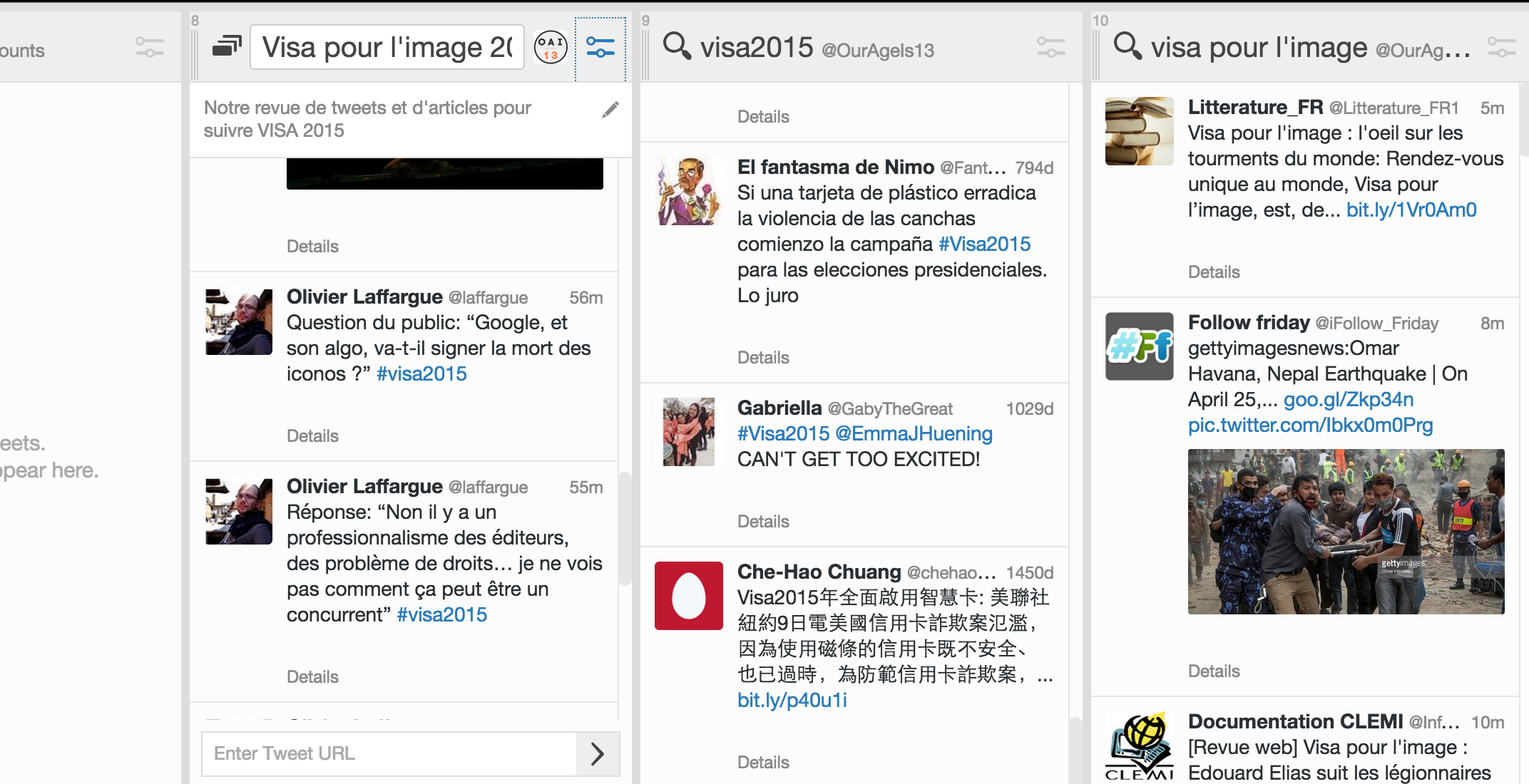1529x784 pixels.
Task: Expand Details of the Réponse tweet
Action: [x=312, y=677]
